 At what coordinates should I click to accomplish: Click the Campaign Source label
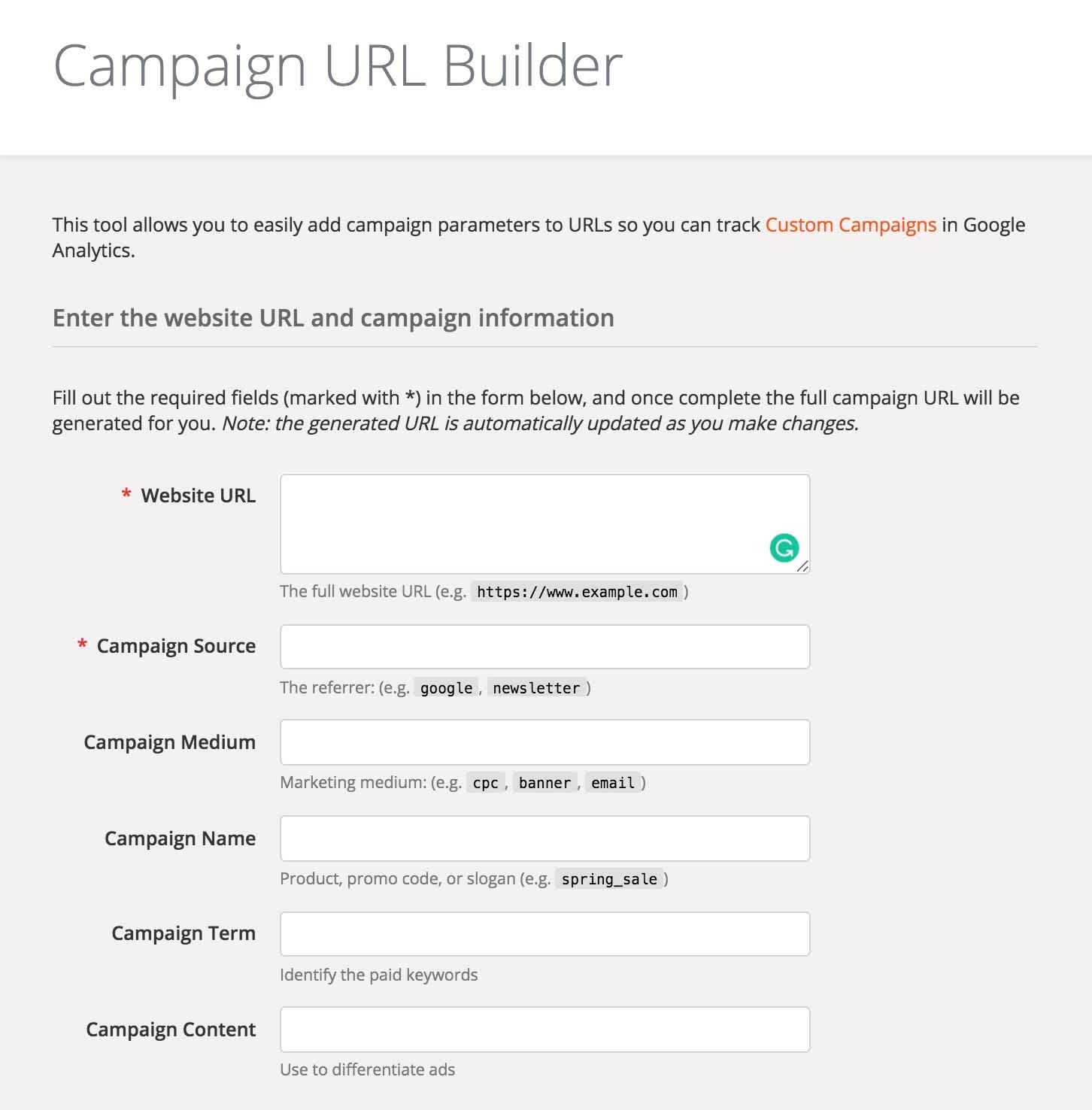point(176,647)
